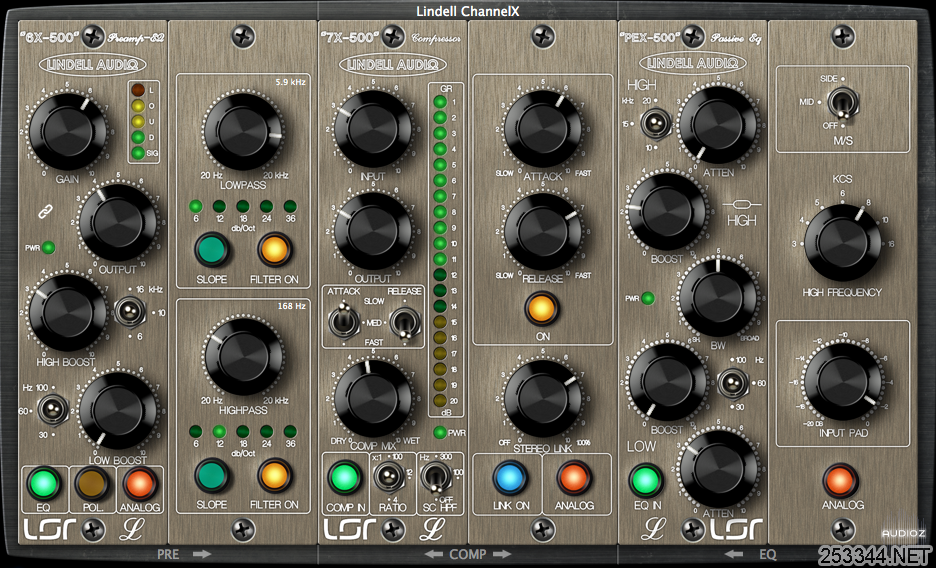Click the 7X-500 Lindell Audio logo
The image size is (936, 568).
393,64
